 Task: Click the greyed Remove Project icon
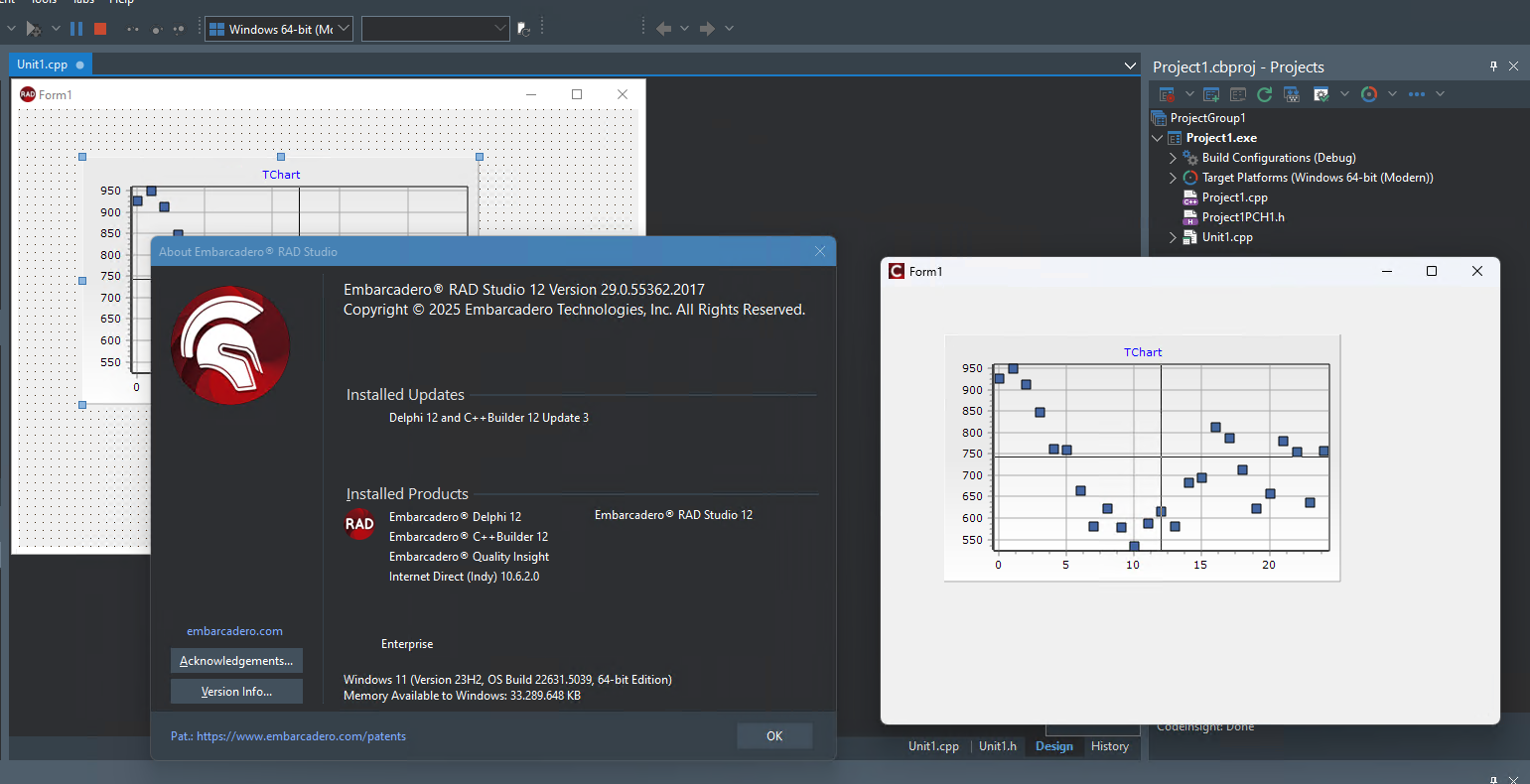point(1238,94)
